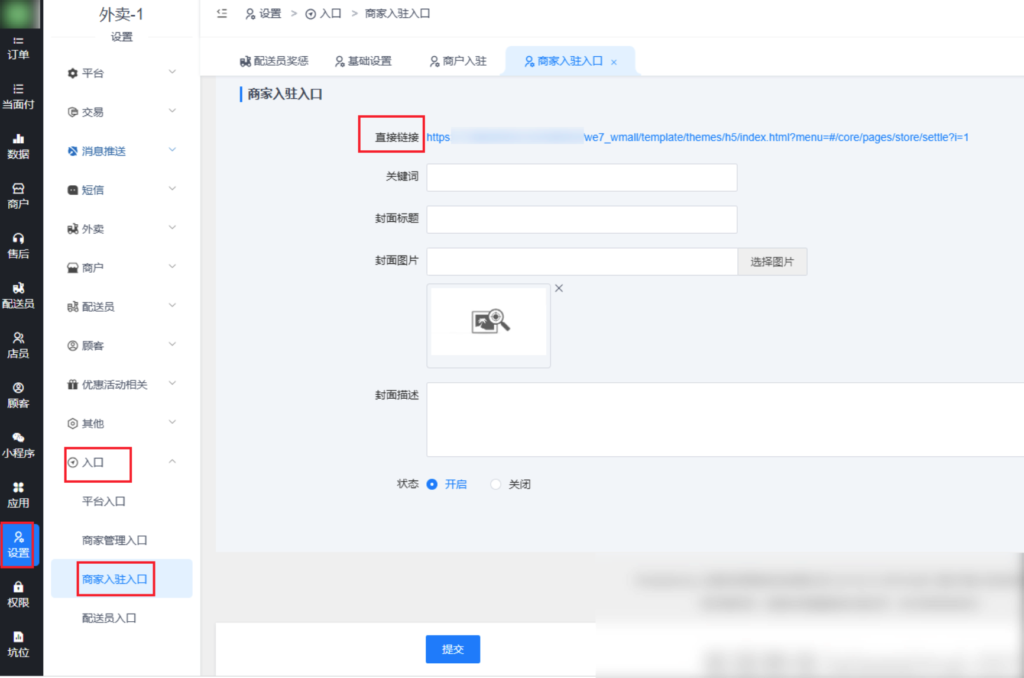1024x678 pixels.
Task: Click the 关键词 input field
Action: point(580,178)
